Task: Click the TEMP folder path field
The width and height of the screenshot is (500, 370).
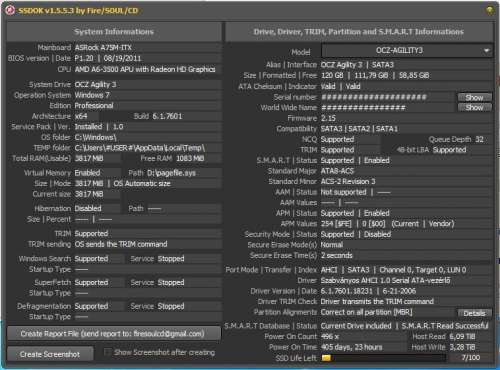Action: (148, 148)
